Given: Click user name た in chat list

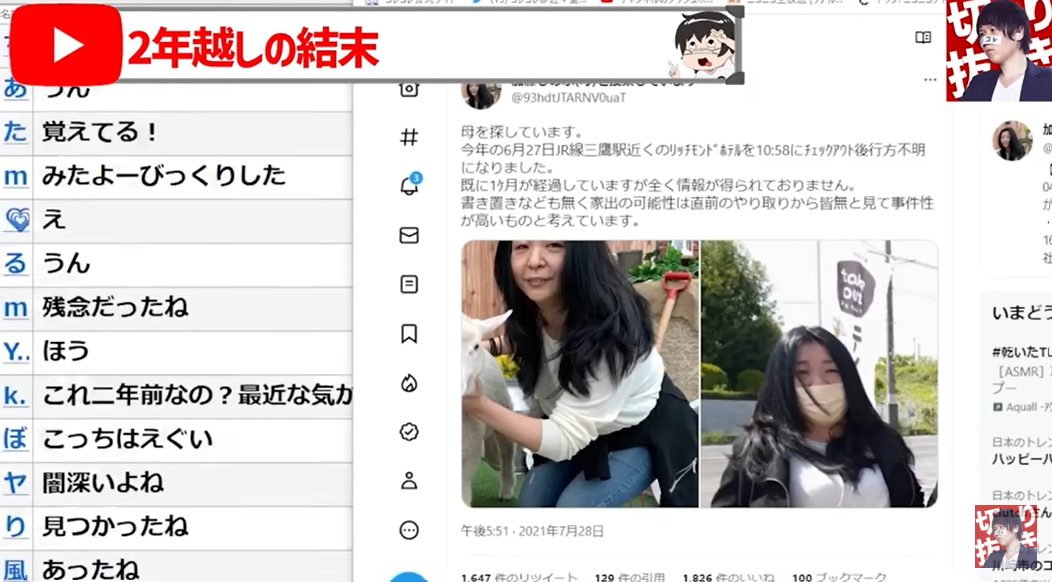Looking at the screenshot, I should tap(15, 132).
